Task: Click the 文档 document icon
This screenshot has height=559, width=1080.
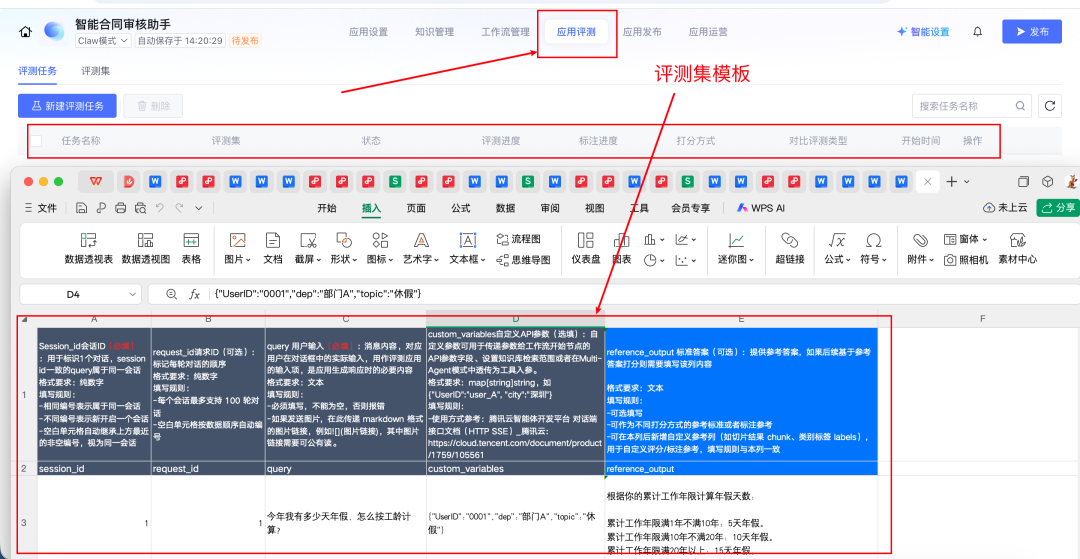Action: coord(273,249)
